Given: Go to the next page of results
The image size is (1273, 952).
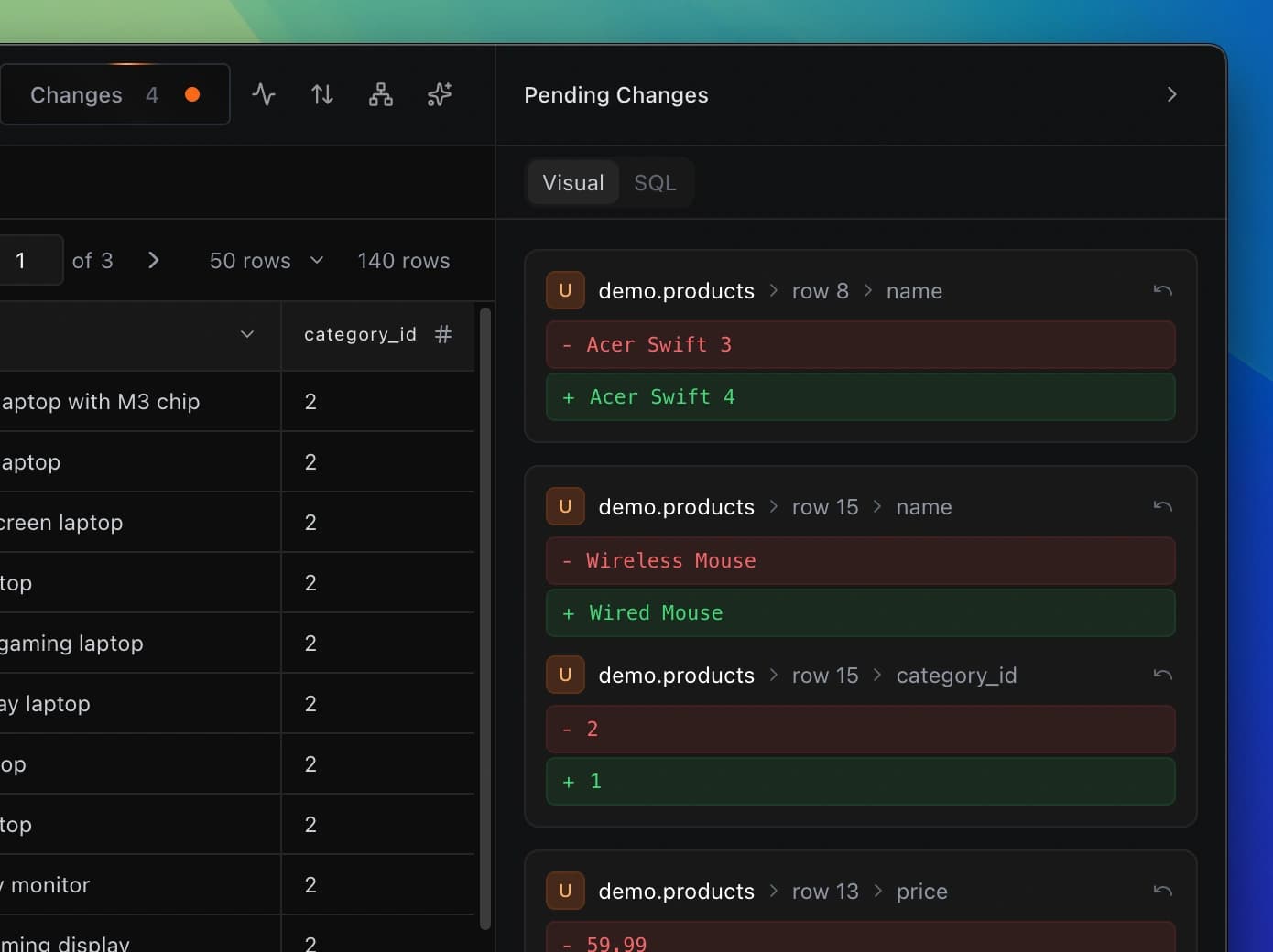Looking at the screenshot, I should coord(154,261).
